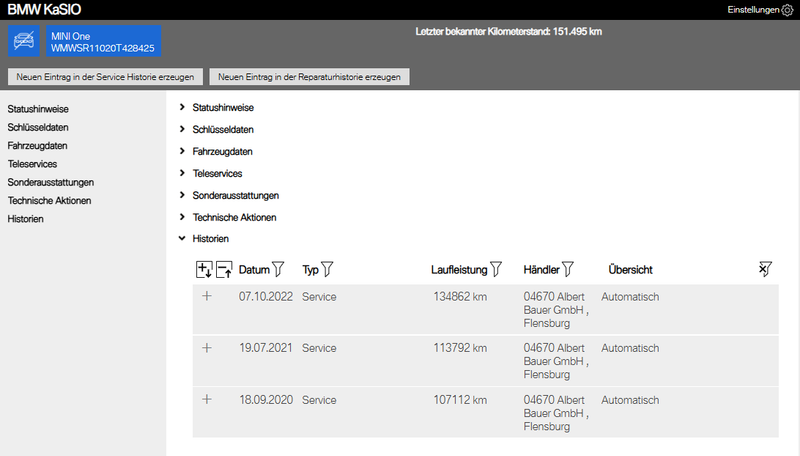Click the BMW KaSIO title

coord(44,10)
